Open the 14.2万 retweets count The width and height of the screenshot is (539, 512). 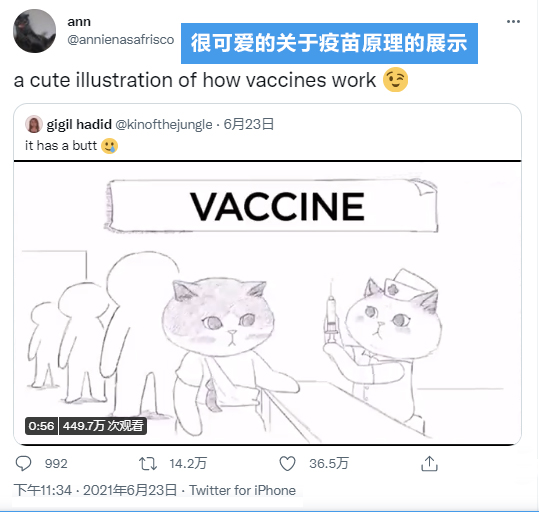click(x=188, y=464)
